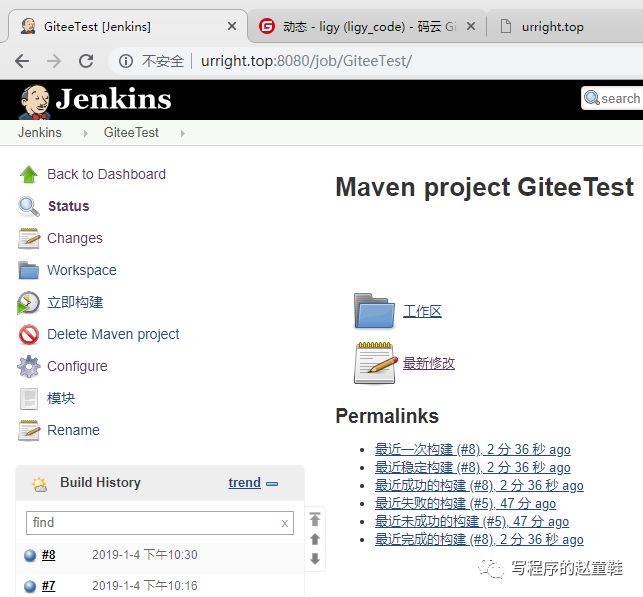Click the red Delete Maven project icon
Viewport: 643px width, 597px height.
tap(29, 335)
